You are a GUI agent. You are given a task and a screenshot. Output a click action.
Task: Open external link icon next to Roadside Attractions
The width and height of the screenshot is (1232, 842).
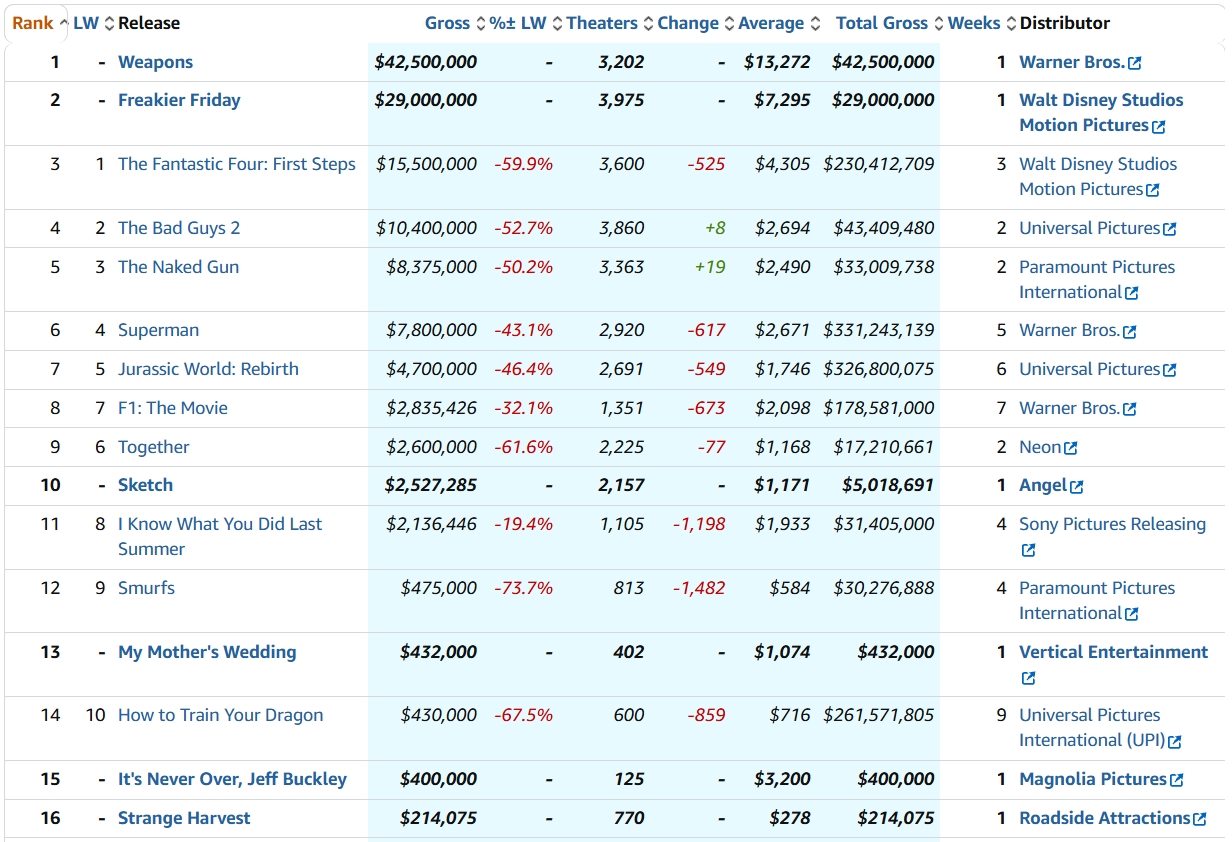click(x=1200, y=819)
